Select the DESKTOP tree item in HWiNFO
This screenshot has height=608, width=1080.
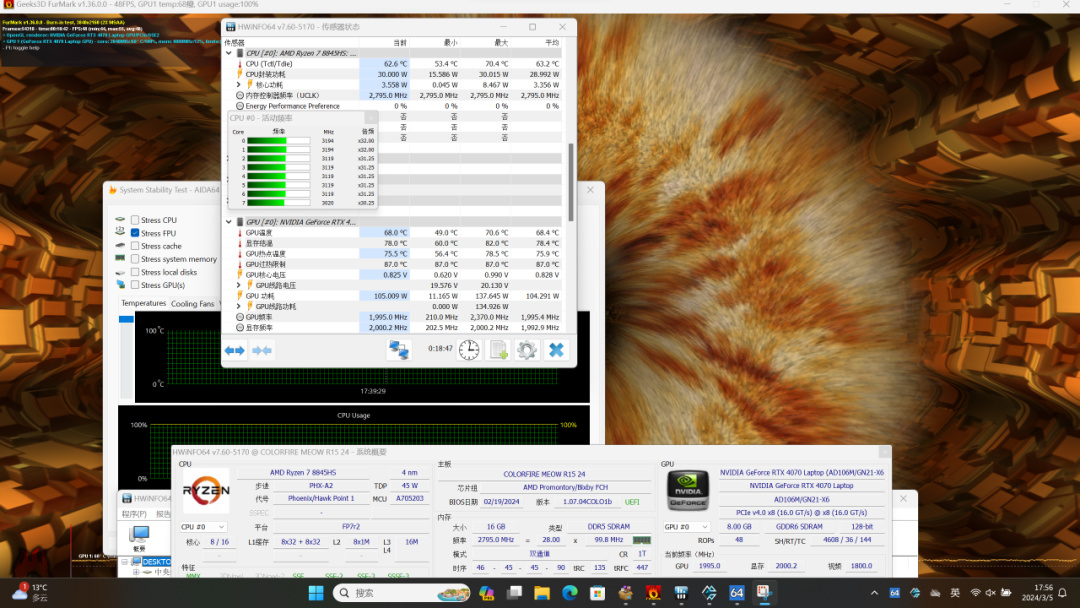click(x=155, y=562)
